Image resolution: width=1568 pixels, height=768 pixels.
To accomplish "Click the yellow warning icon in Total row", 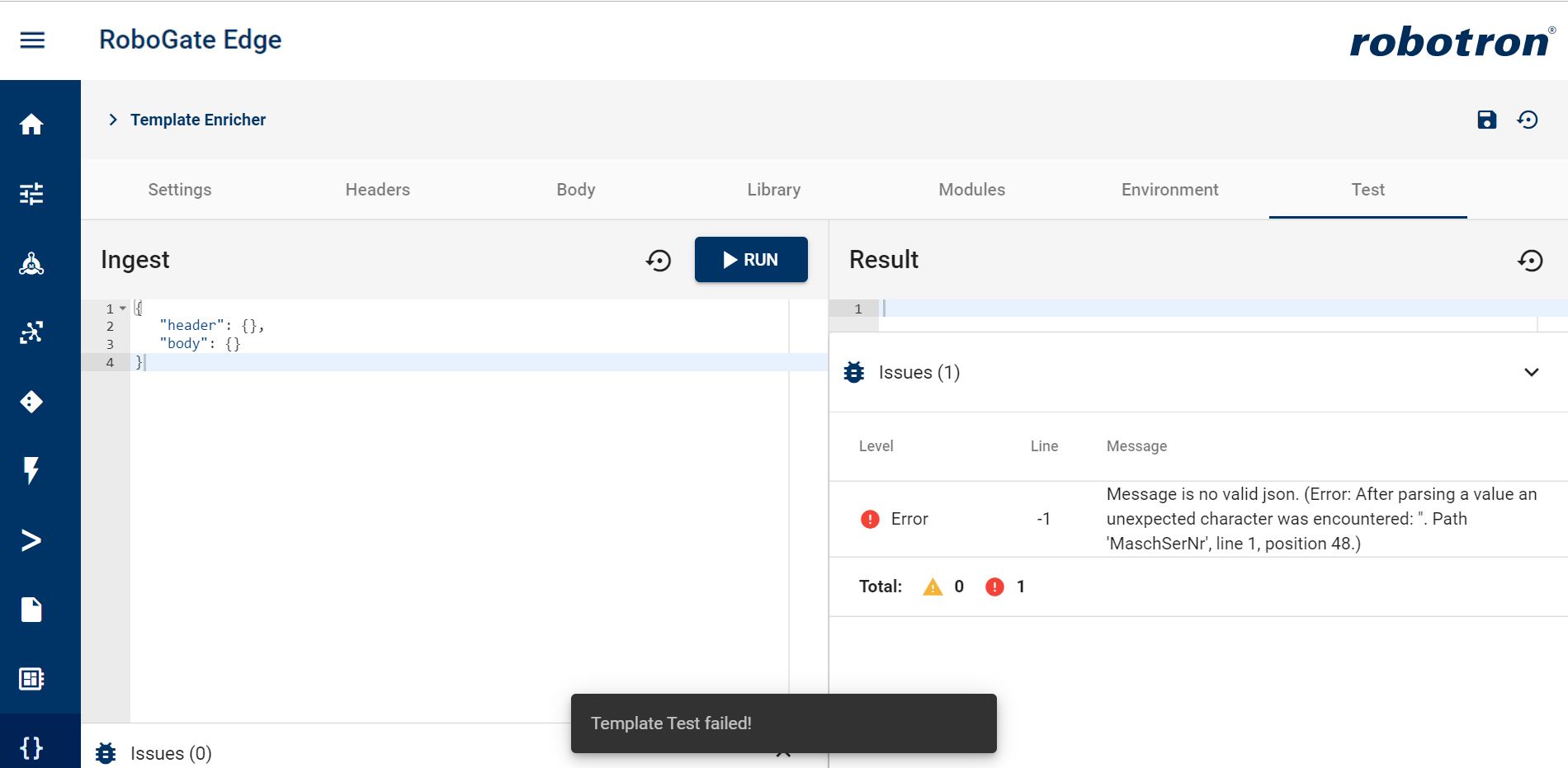I will pos(933,587).
